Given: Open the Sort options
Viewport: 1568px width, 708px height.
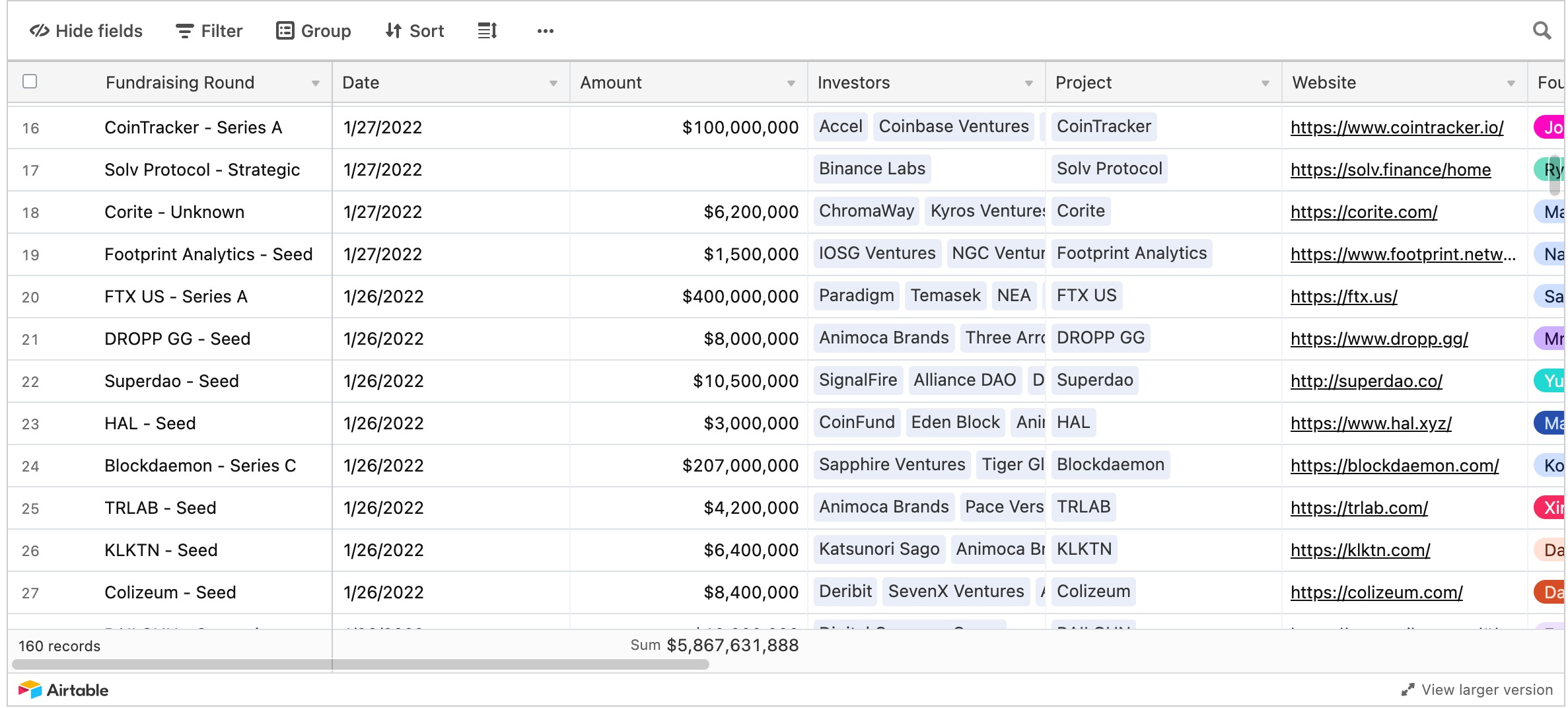Looking at the screenshot, I should [x=415, y=31].
